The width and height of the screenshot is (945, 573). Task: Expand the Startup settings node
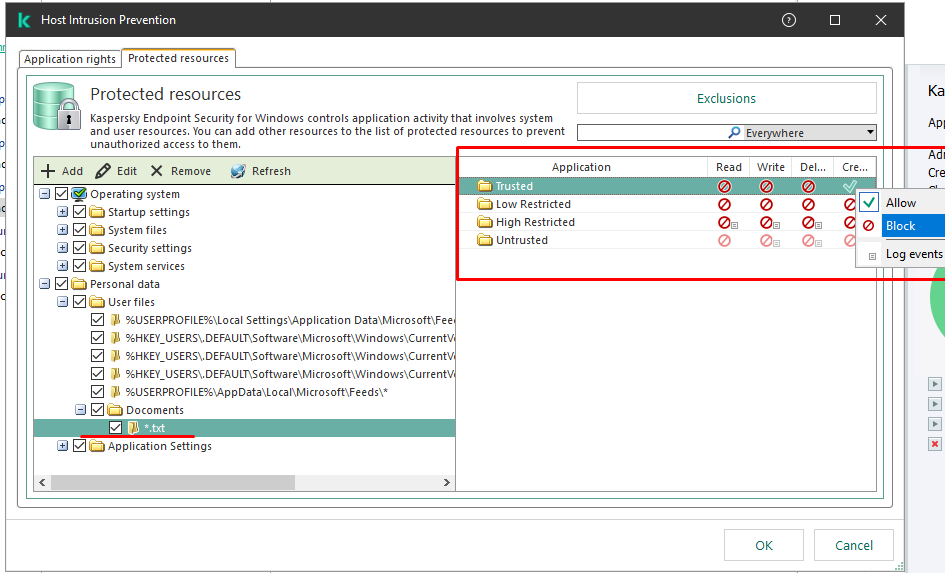62,212
